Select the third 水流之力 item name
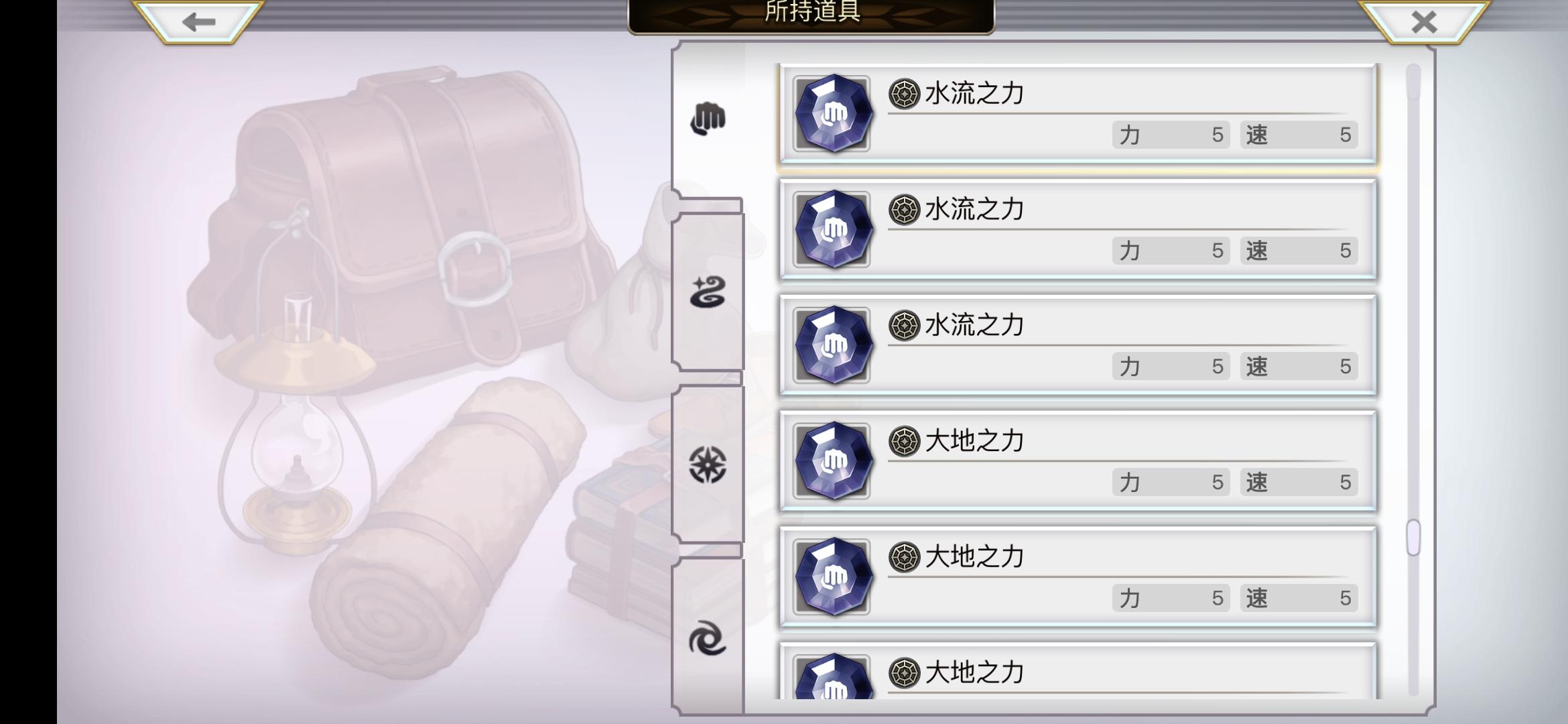The image size is (1568, 724). [x=974, y=326]
